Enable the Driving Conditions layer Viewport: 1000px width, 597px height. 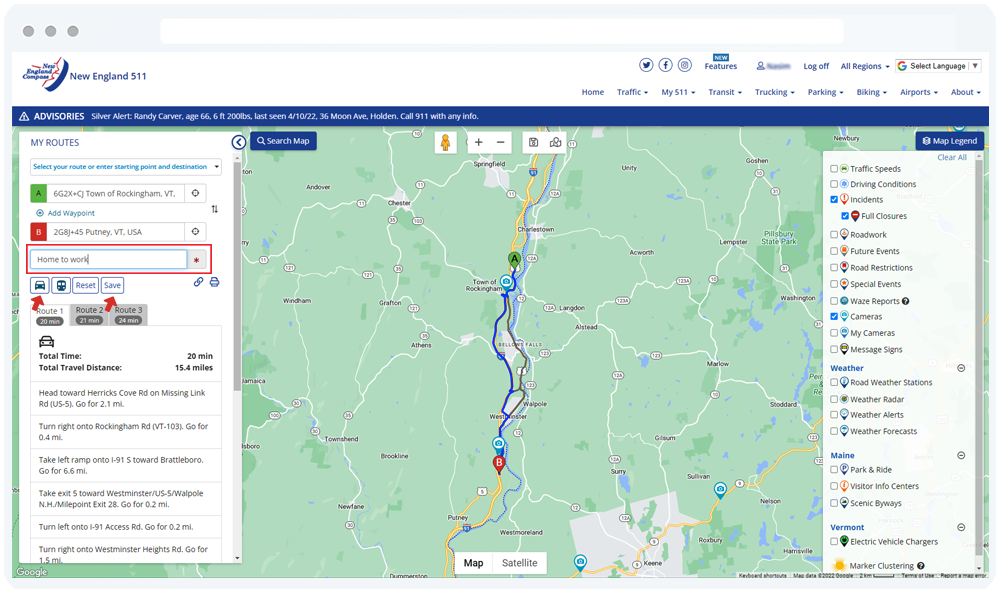click(x=834, y=184)
